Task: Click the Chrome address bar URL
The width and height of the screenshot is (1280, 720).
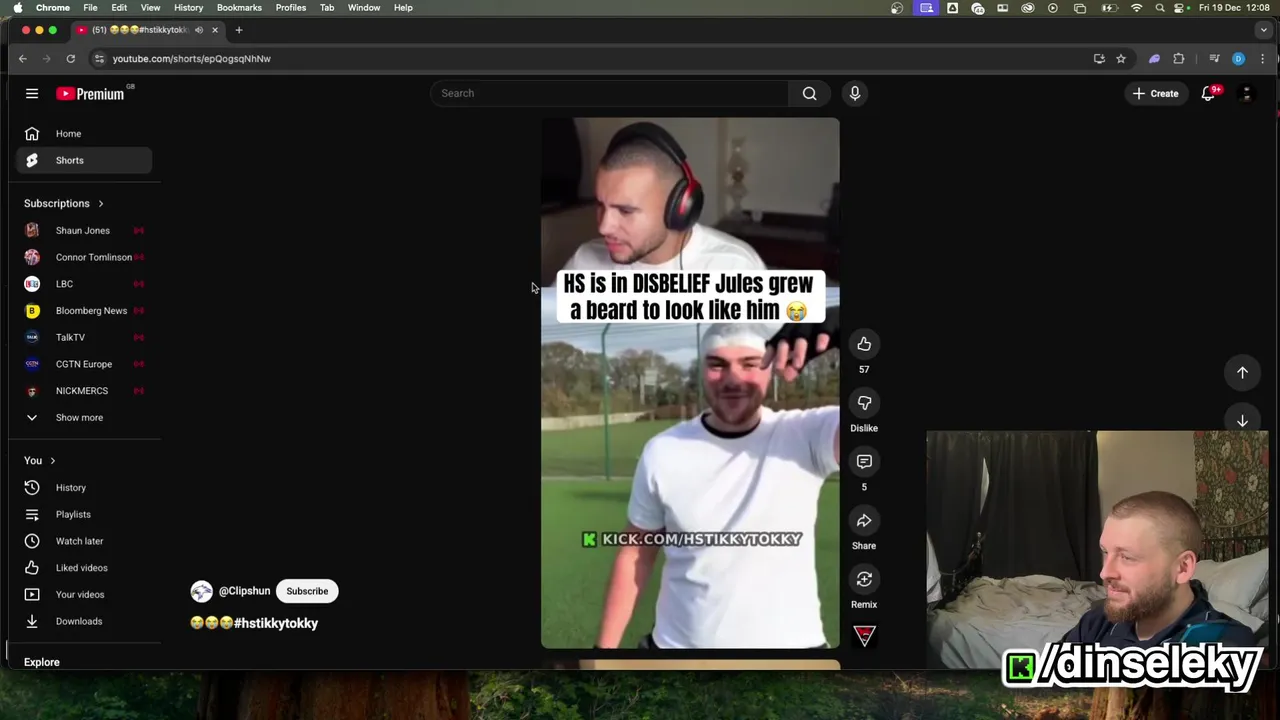Action: point(191,58)
